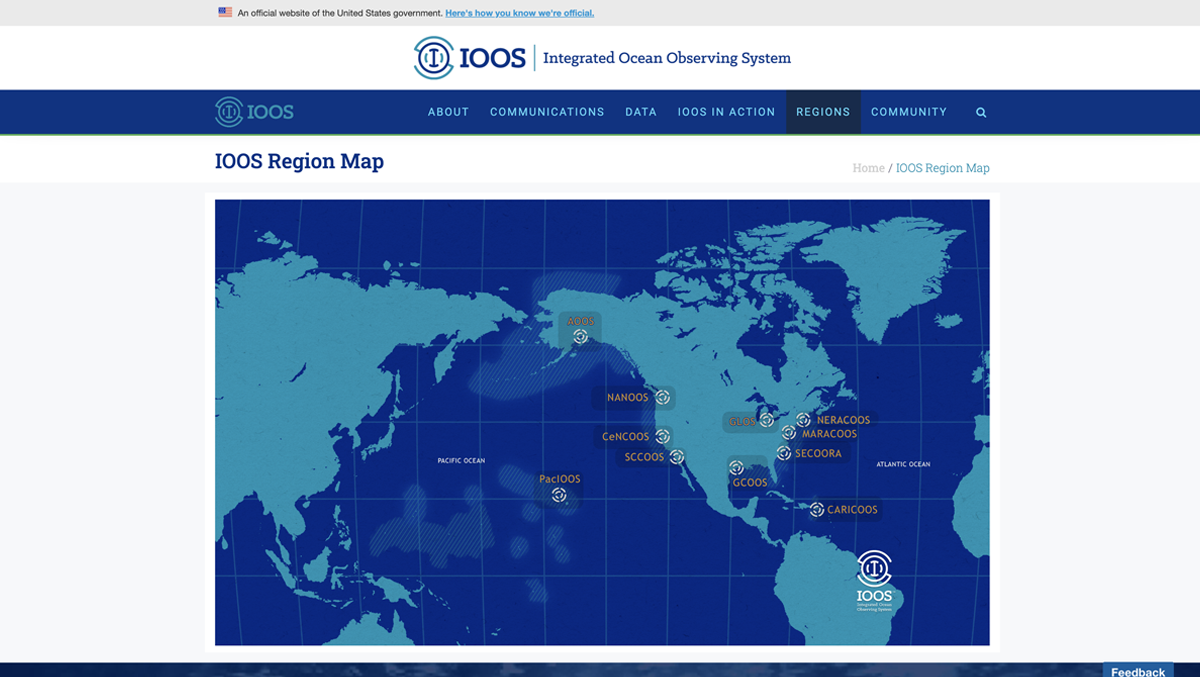Image resolution: width=1200 pixels, height=677 pixels.
Task: Click the NERACOOS text label
Action: coord(843,421)
